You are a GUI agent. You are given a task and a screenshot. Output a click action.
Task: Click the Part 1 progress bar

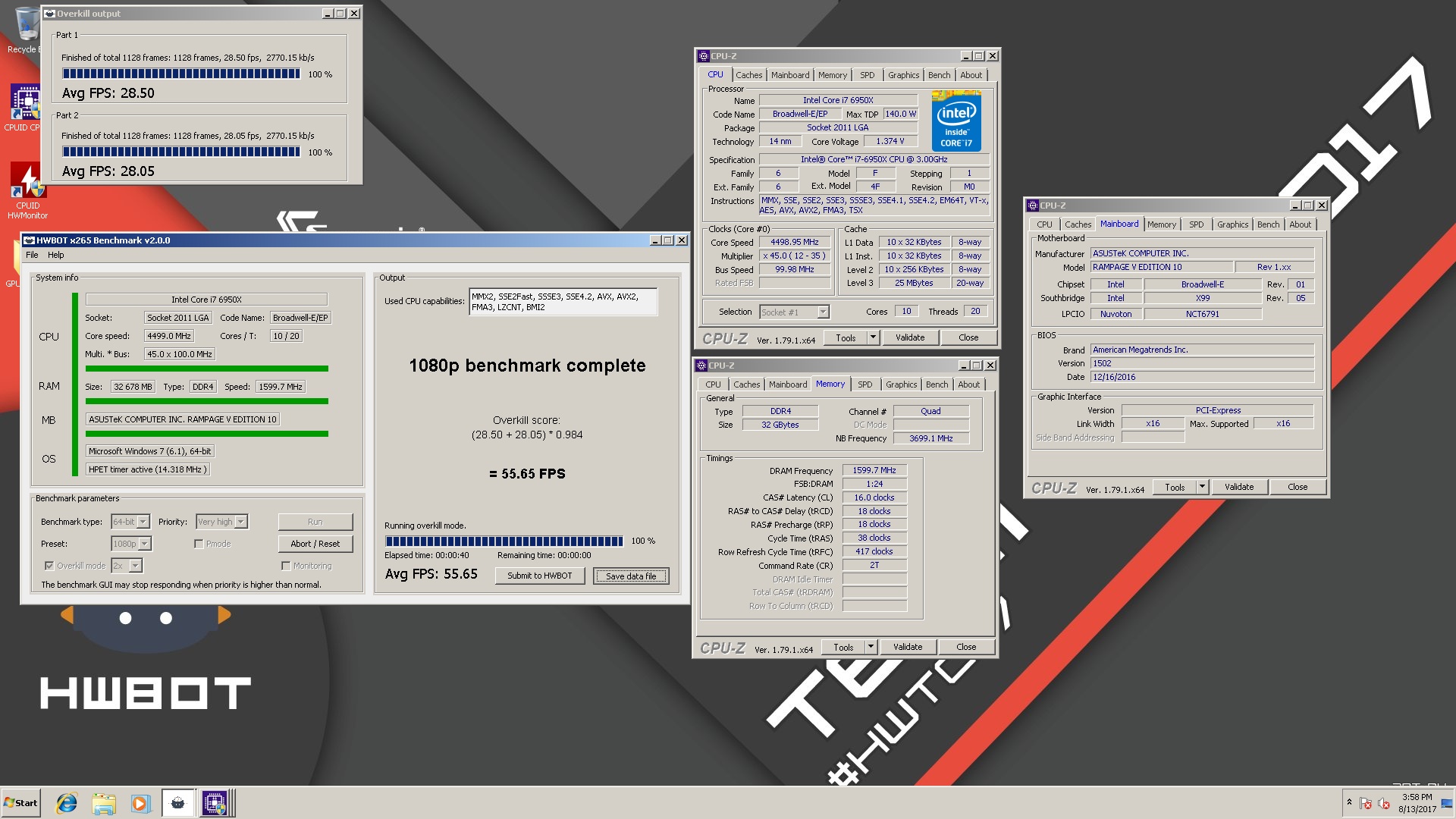point(181,74)
